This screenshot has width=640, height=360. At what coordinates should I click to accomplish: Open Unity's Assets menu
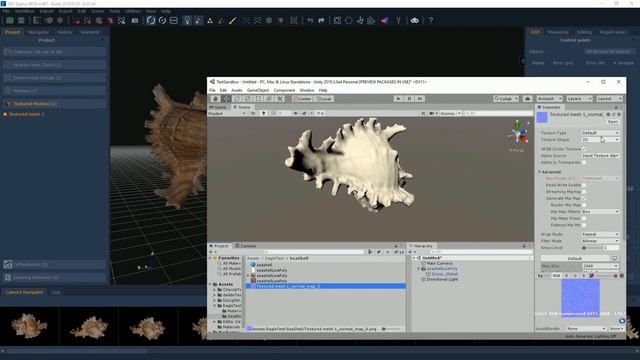pos(237,90)
